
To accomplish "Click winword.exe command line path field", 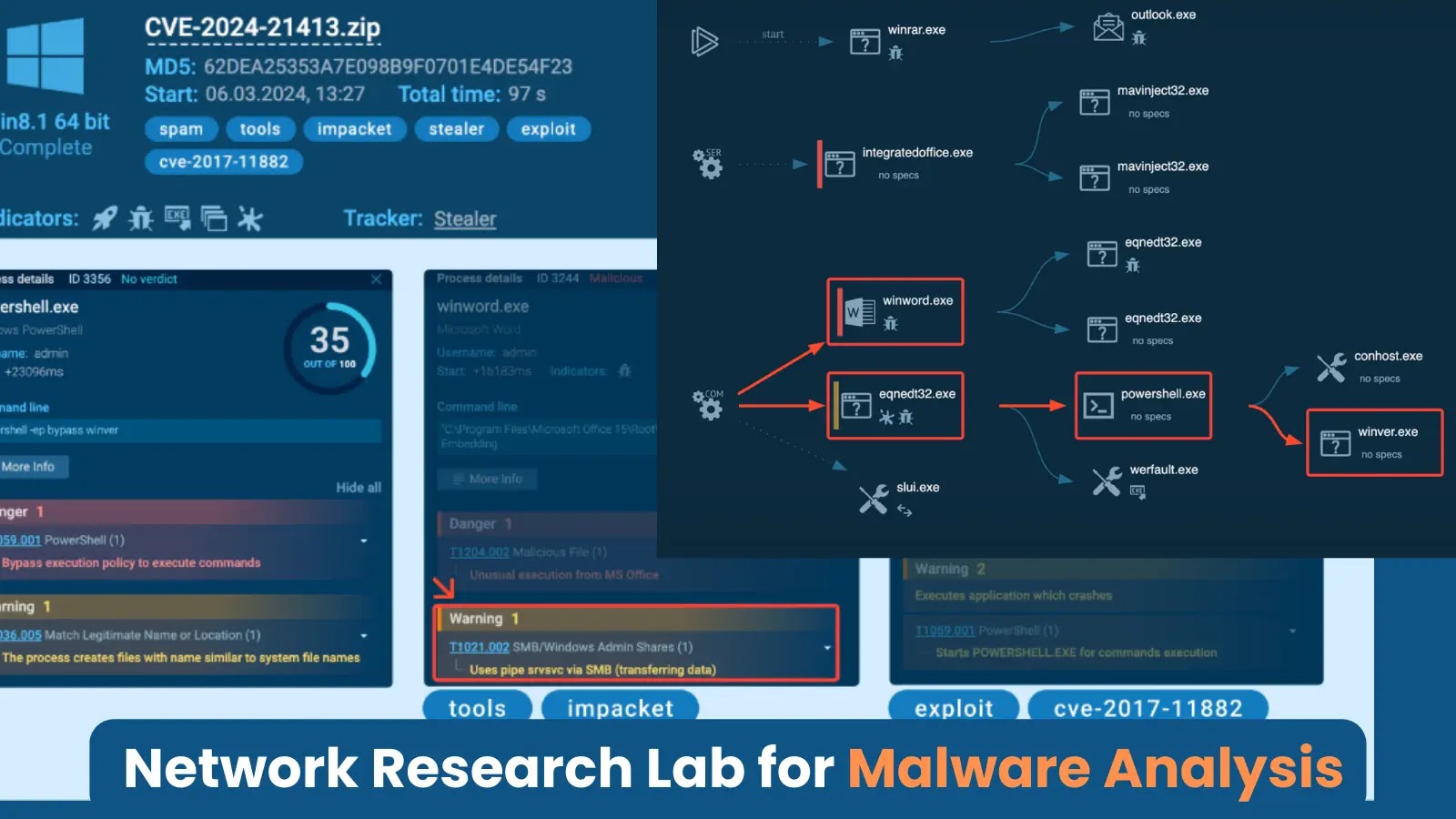I will [548, 436].
